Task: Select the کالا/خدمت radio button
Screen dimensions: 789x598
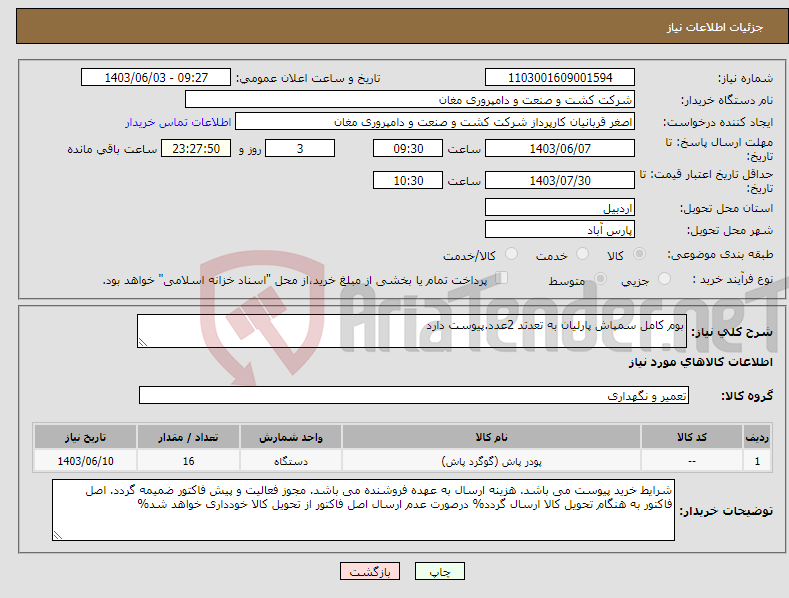Action: 511,254
